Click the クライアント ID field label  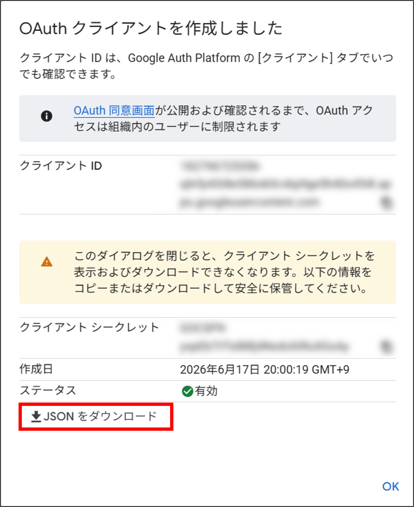(x=61, y=166)
